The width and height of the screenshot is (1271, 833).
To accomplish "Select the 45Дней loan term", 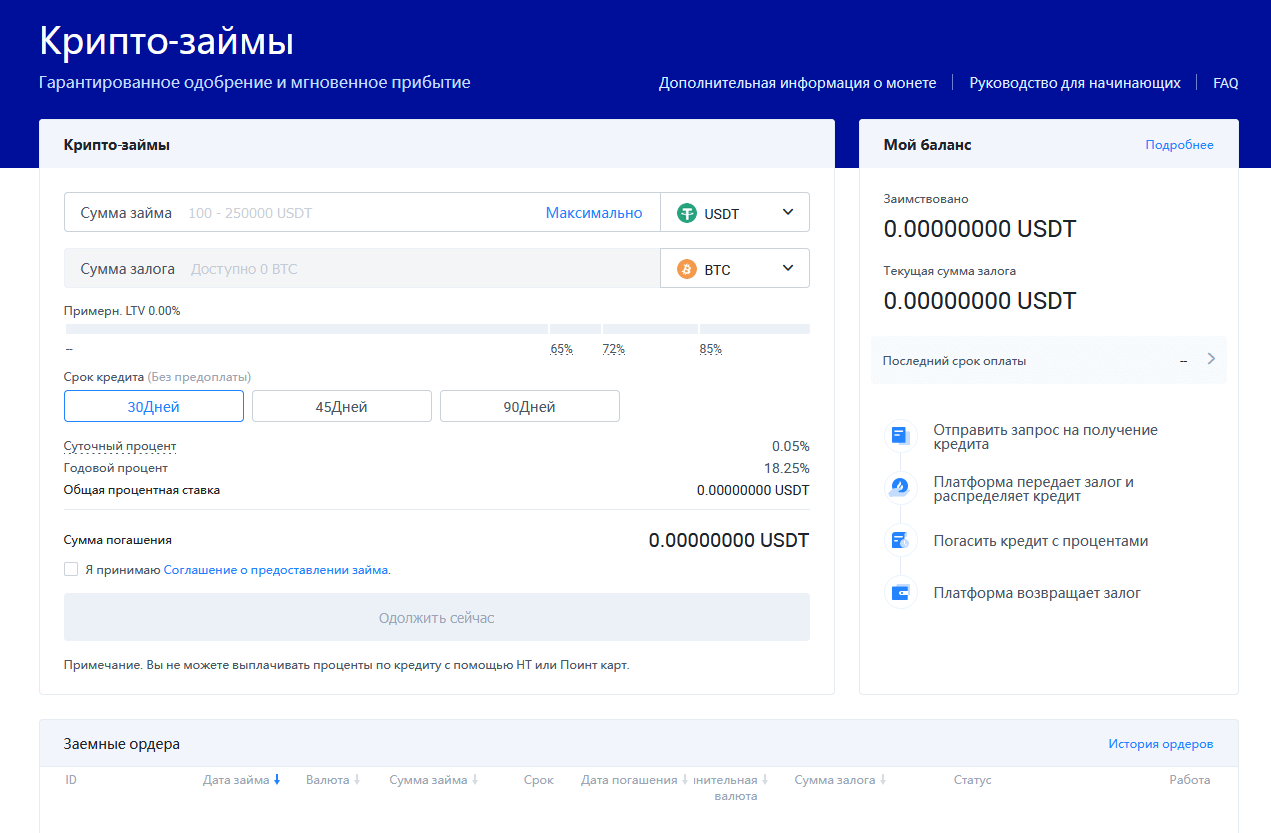I will 342,406.
